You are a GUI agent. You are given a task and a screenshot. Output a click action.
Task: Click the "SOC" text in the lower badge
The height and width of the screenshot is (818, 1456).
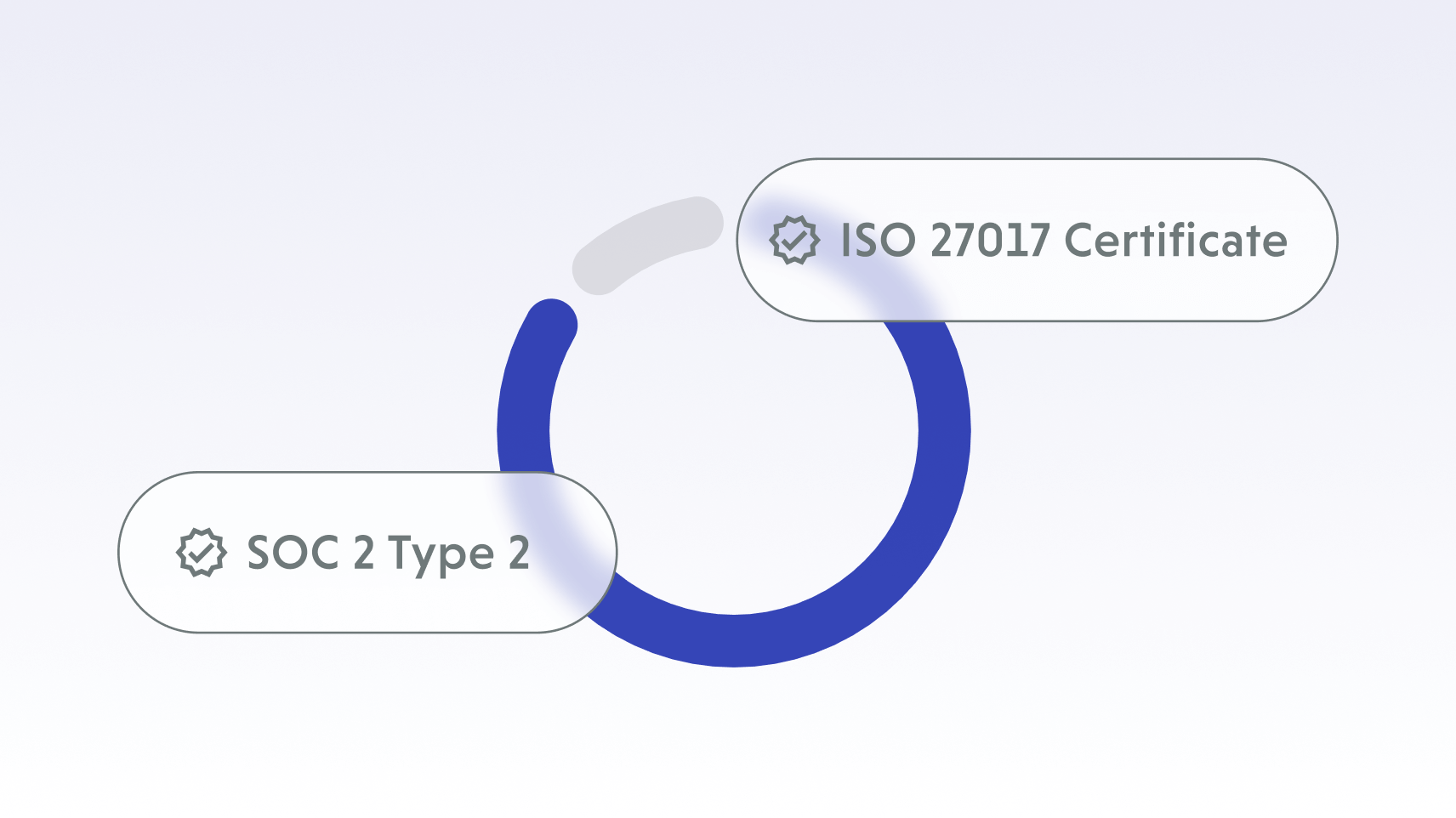coord(293,553)
